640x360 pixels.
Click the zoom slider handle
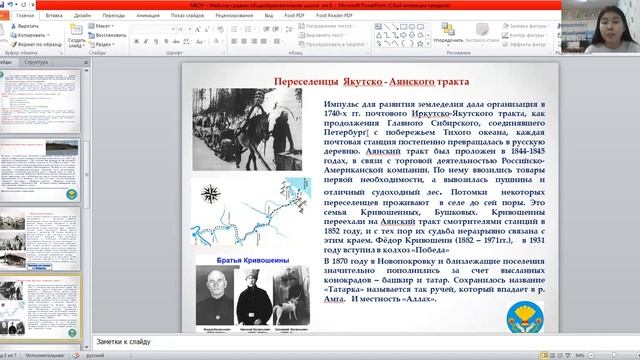point(613,356)
